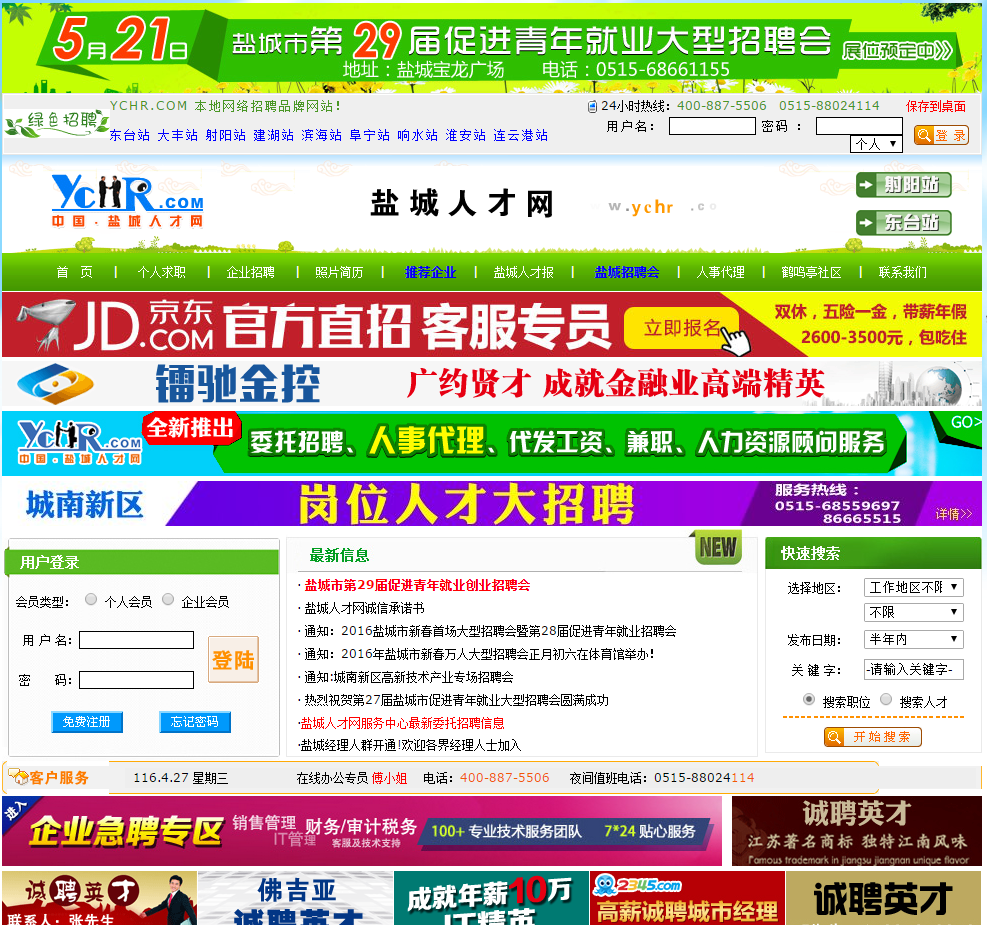Open the 企业急聘专区 banner
Image resolution: width=987 pixels, height=925 pixels.
point(362,831)
